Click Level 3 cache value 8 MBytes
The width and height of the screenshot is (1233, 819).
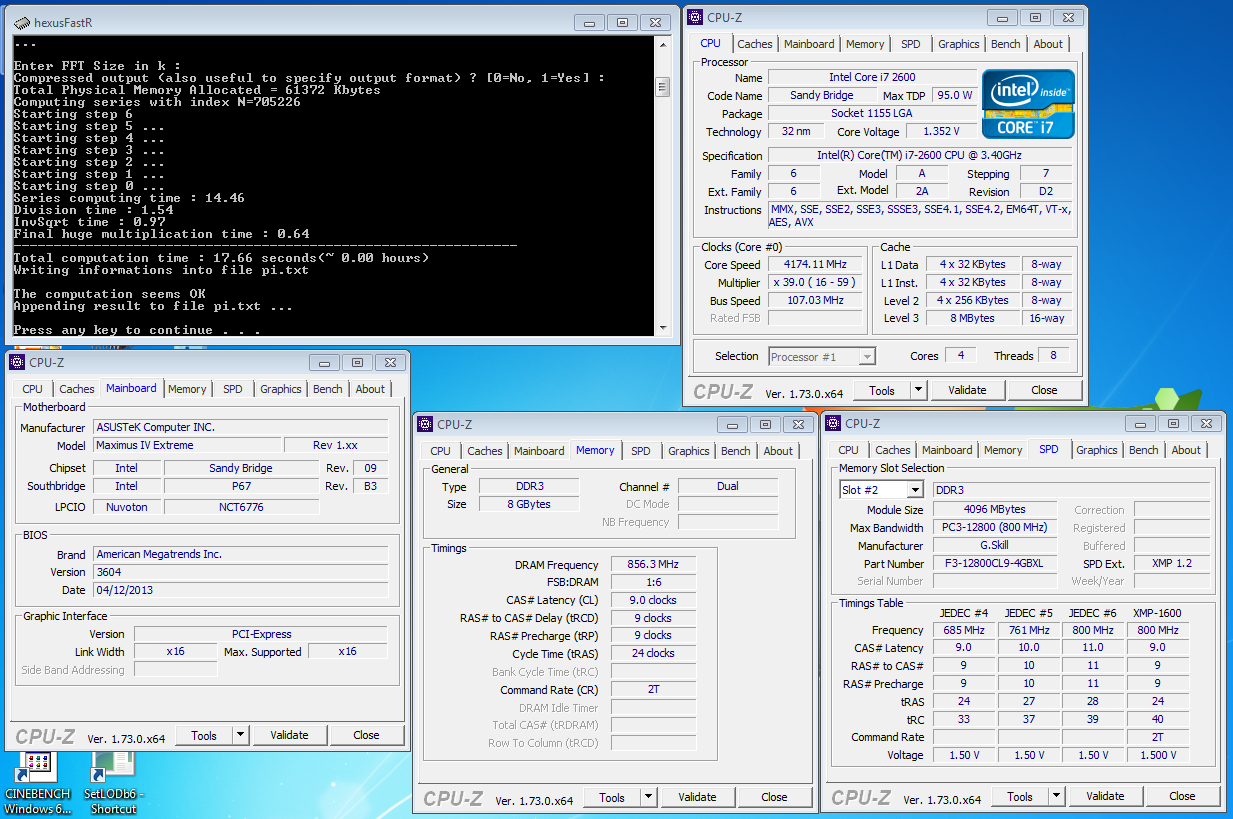point(973,318)
